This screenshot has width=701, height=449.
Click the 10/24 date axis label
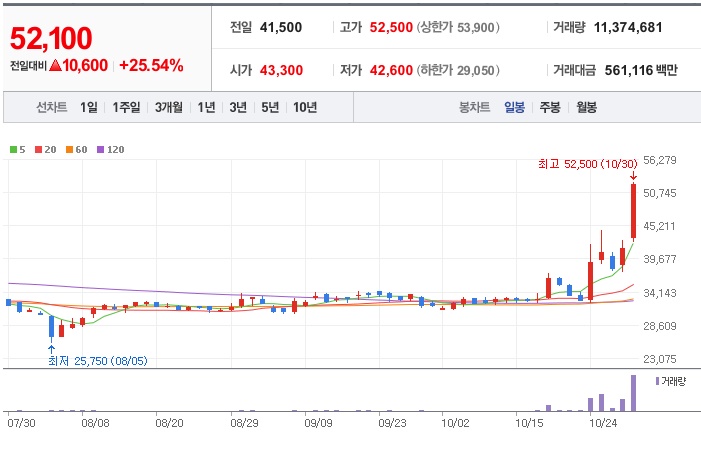point(603,423)
